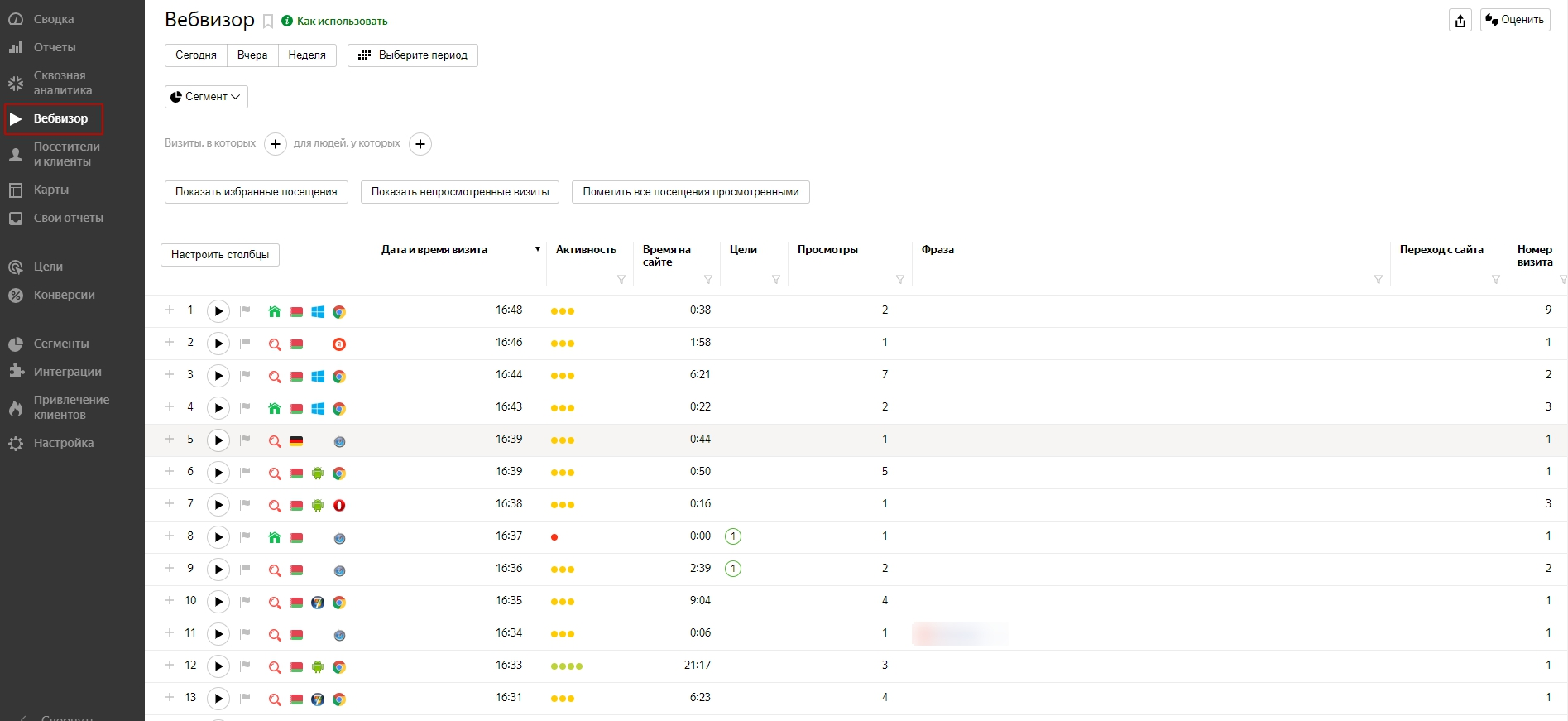Play the recording of visit 5

point(218,440)
